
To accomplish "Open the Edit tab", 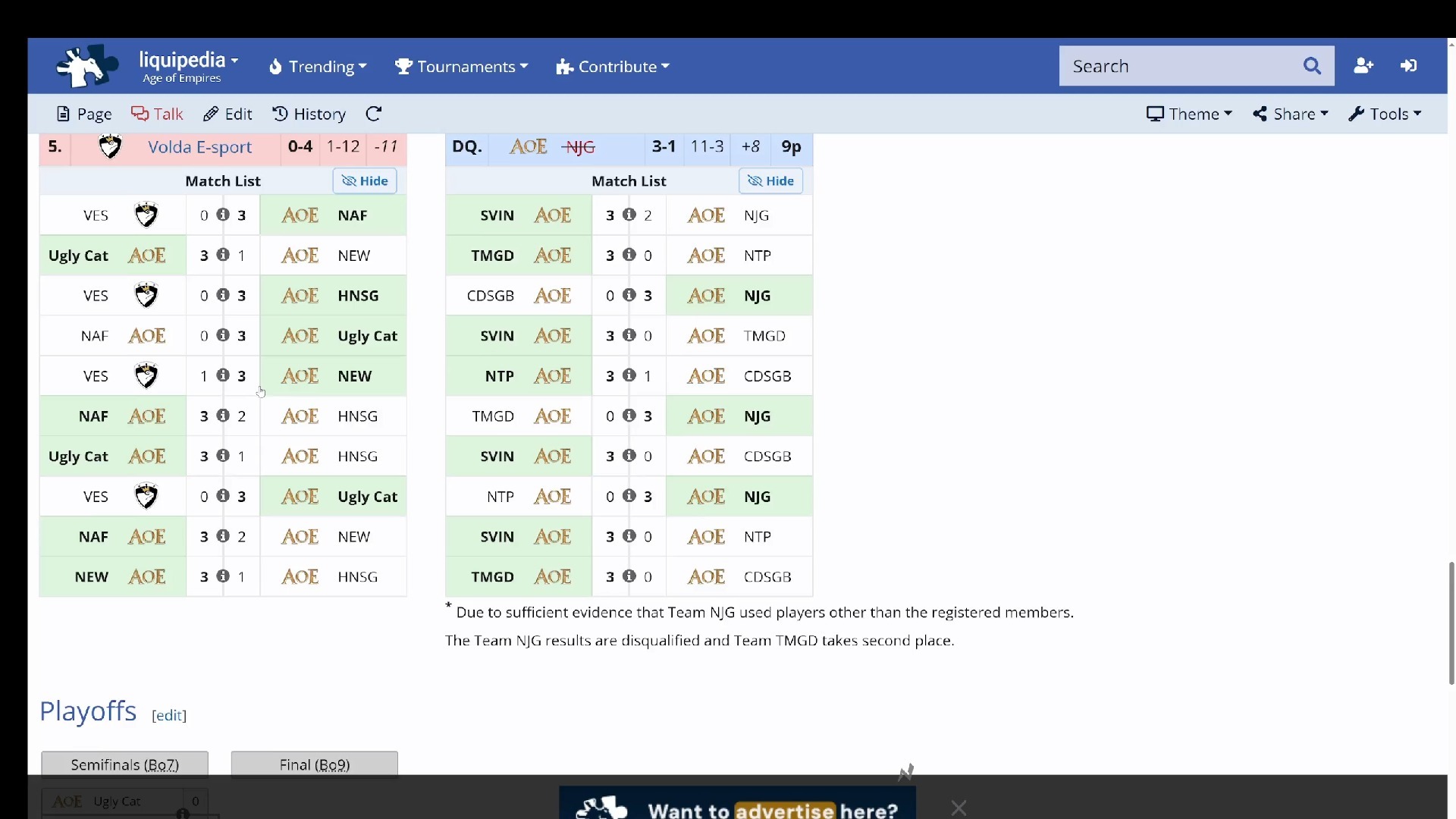I will 227,114.
